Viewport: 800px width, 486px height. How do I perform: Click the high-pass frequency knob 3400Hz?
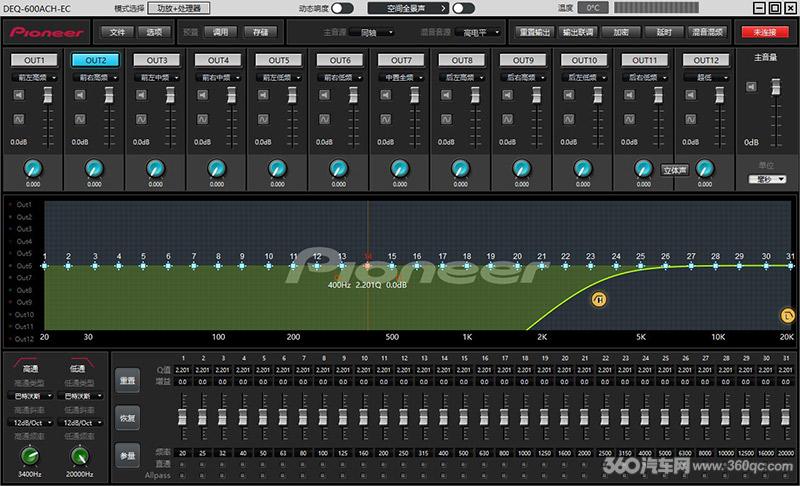tap(30, 456)
